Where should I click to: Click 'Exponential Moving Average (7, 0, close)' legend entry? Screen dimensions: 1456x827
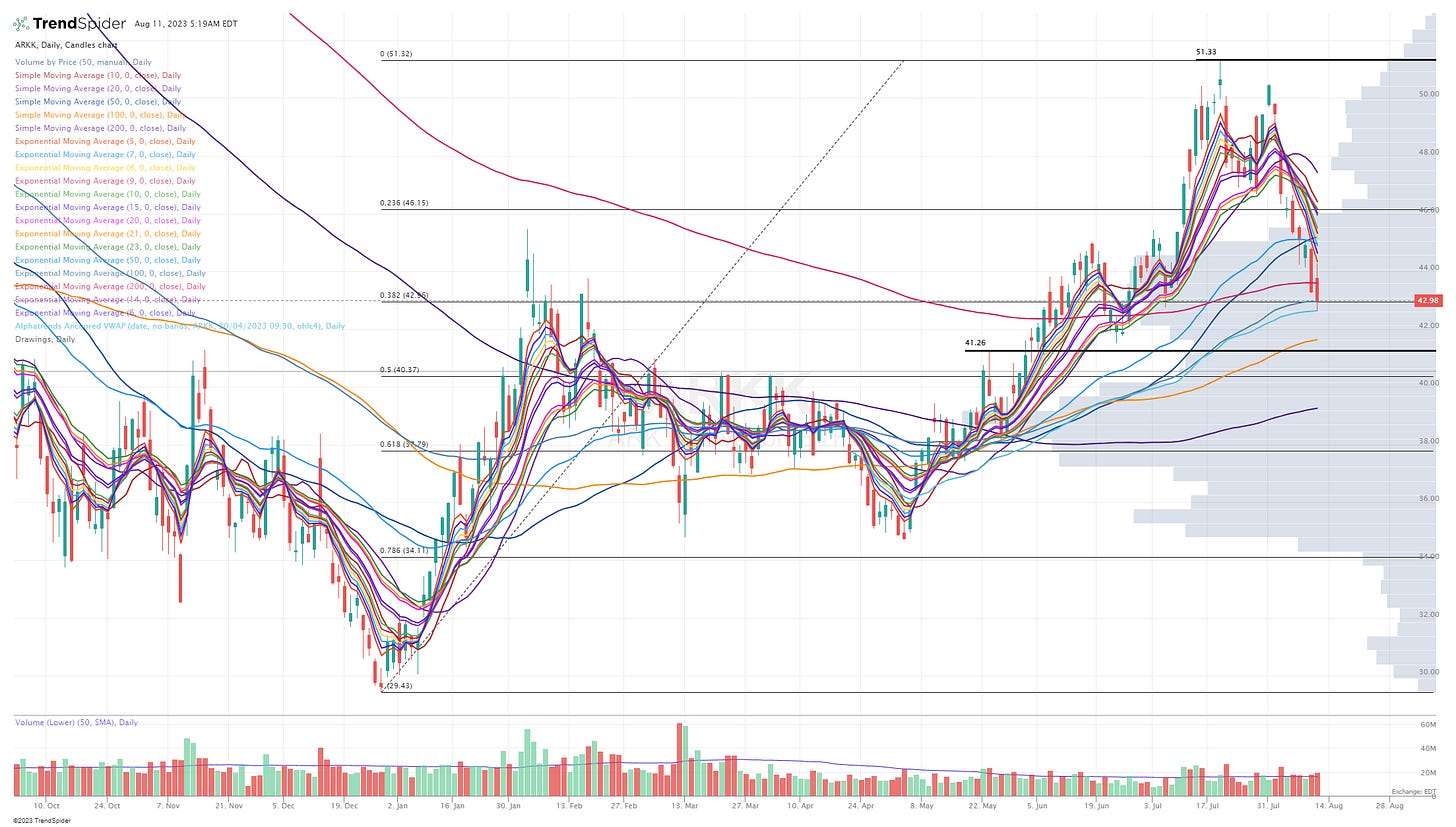point(105,154)
